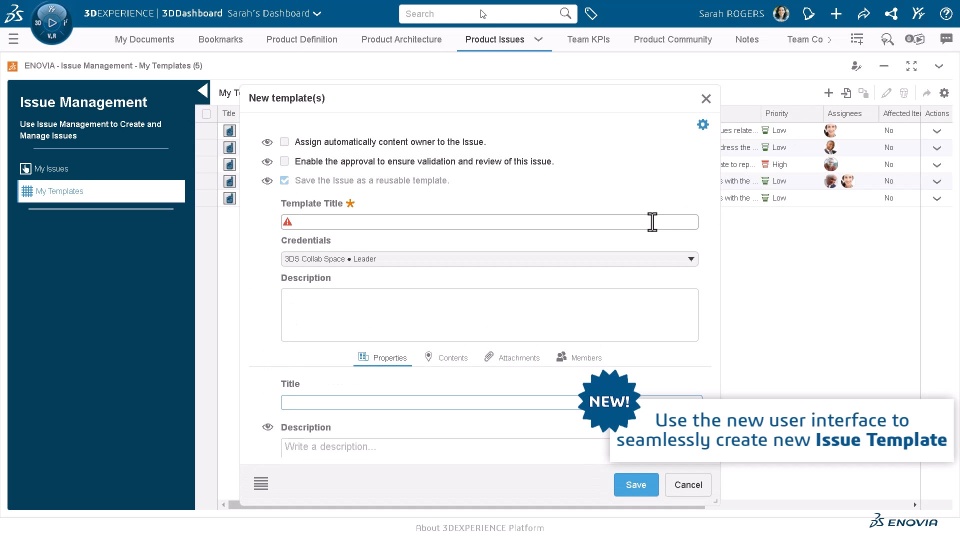The height and width of the screenshot is (540, 960).
Task: Switch to Product Architecture tab
Action: (401, 39)
